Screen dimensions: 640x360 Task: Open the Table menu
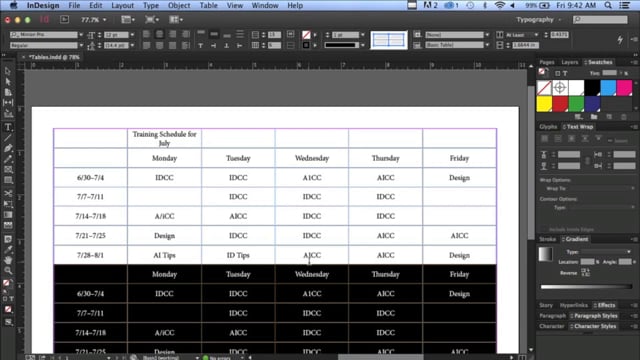coord(208,5)
